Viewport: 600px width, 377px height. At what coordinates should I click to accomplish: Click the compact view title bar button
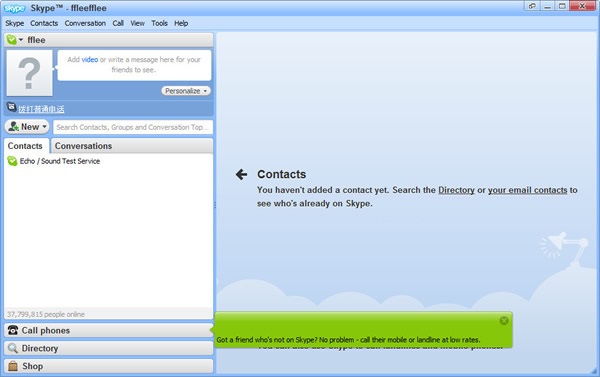(x=532, y=6)
